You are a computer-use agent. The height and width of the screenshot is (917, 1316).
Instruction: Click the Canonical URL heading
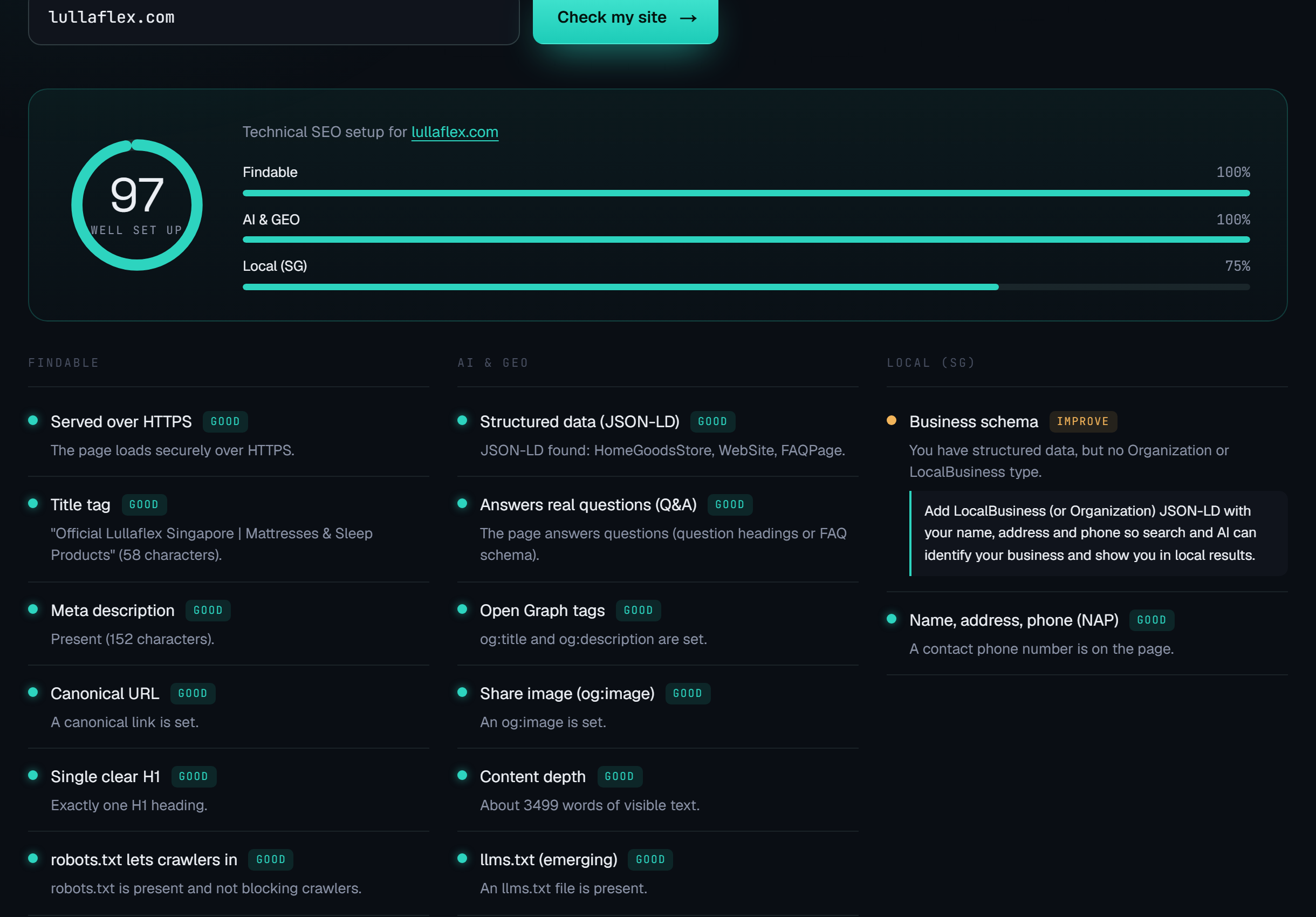[105, 694]
